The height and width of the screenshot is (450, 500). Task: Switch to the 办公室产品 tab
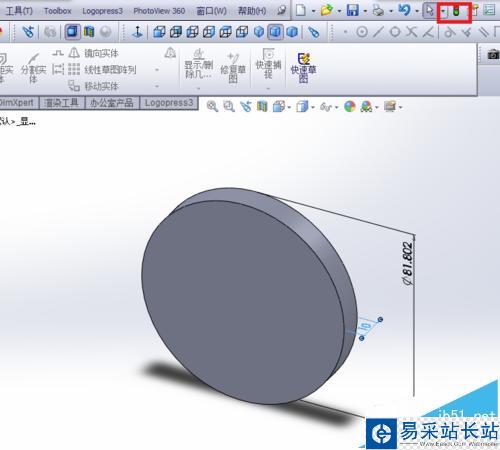coord(112,103)
